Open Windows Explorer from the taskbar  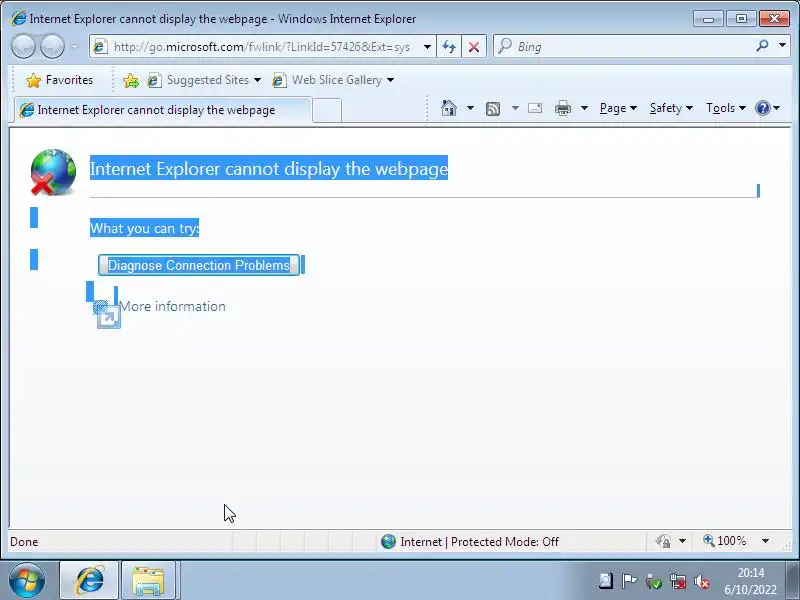pyautogui.click(x=148, y=581)
